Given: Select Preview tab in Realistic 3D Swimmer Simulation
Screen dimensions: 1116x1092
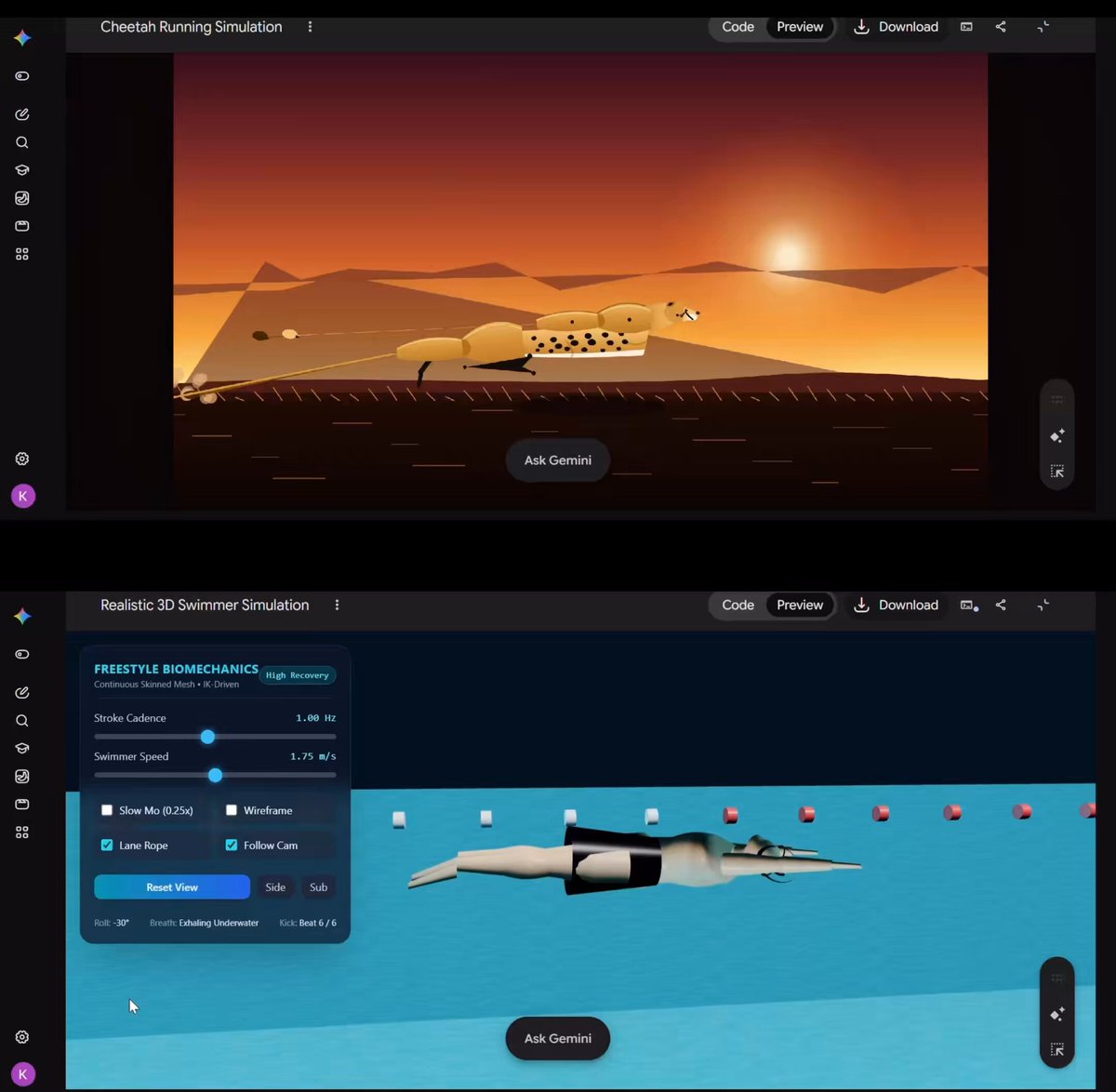Looking at the screenshot, I should 800,606.
